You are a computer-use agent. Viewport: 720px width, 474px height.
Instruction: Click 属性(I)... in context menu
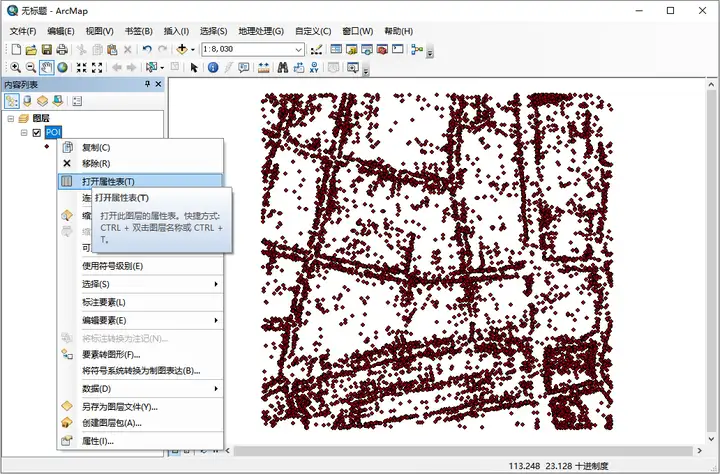click(x=97, y=440)
